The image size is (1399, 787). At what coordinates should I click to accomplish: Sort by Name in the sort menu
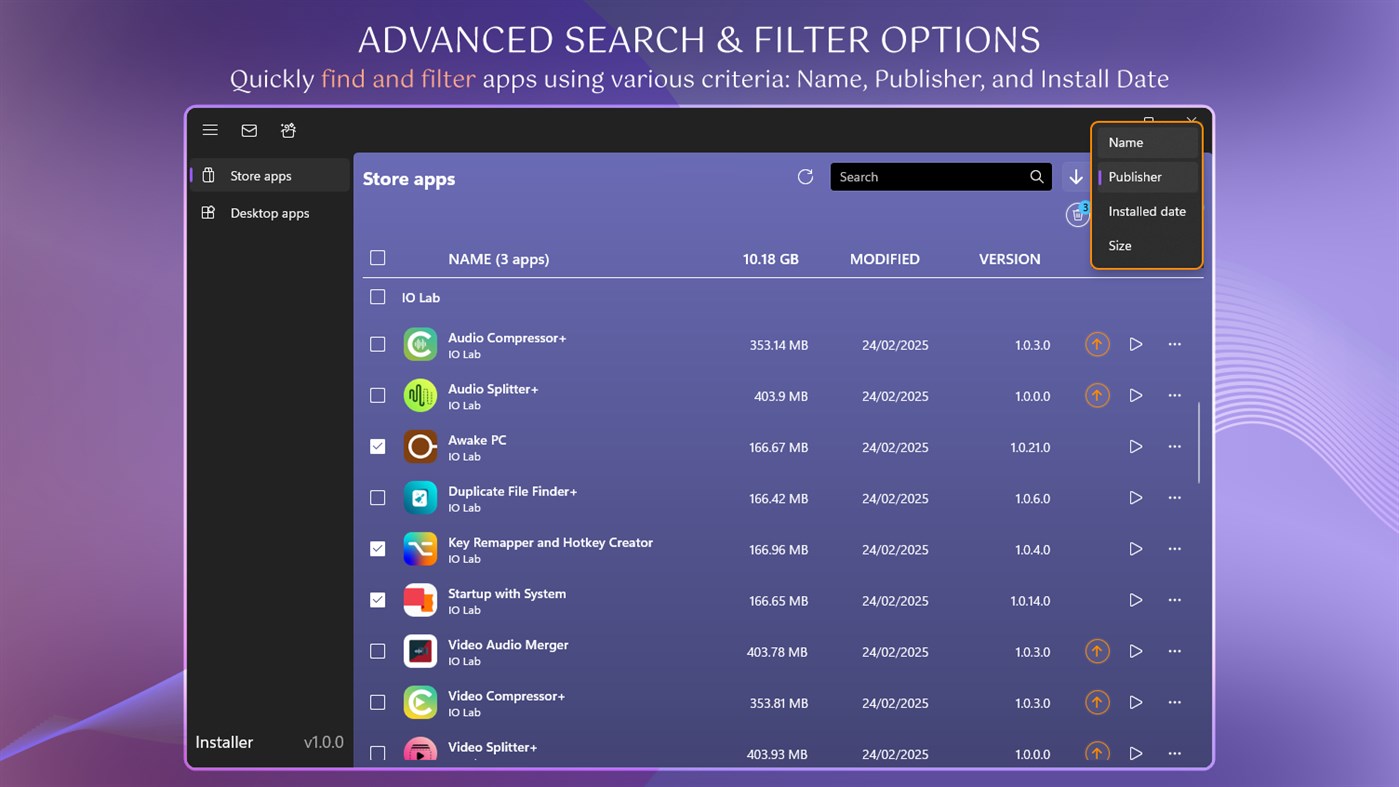point(1147,143)
